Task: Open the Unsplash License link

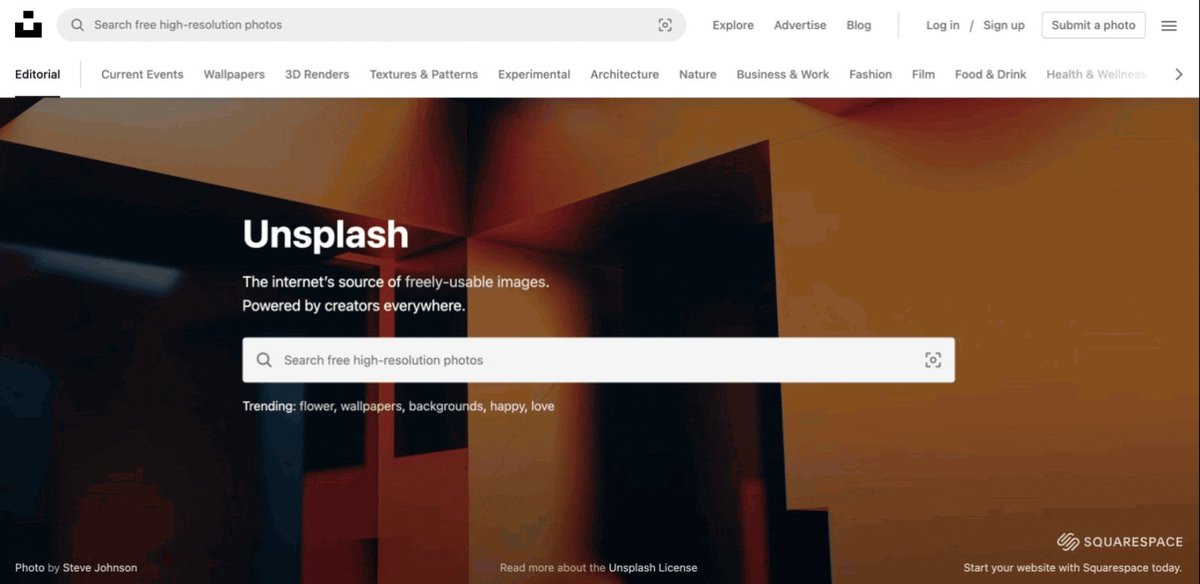Action: tap(653, 568)
